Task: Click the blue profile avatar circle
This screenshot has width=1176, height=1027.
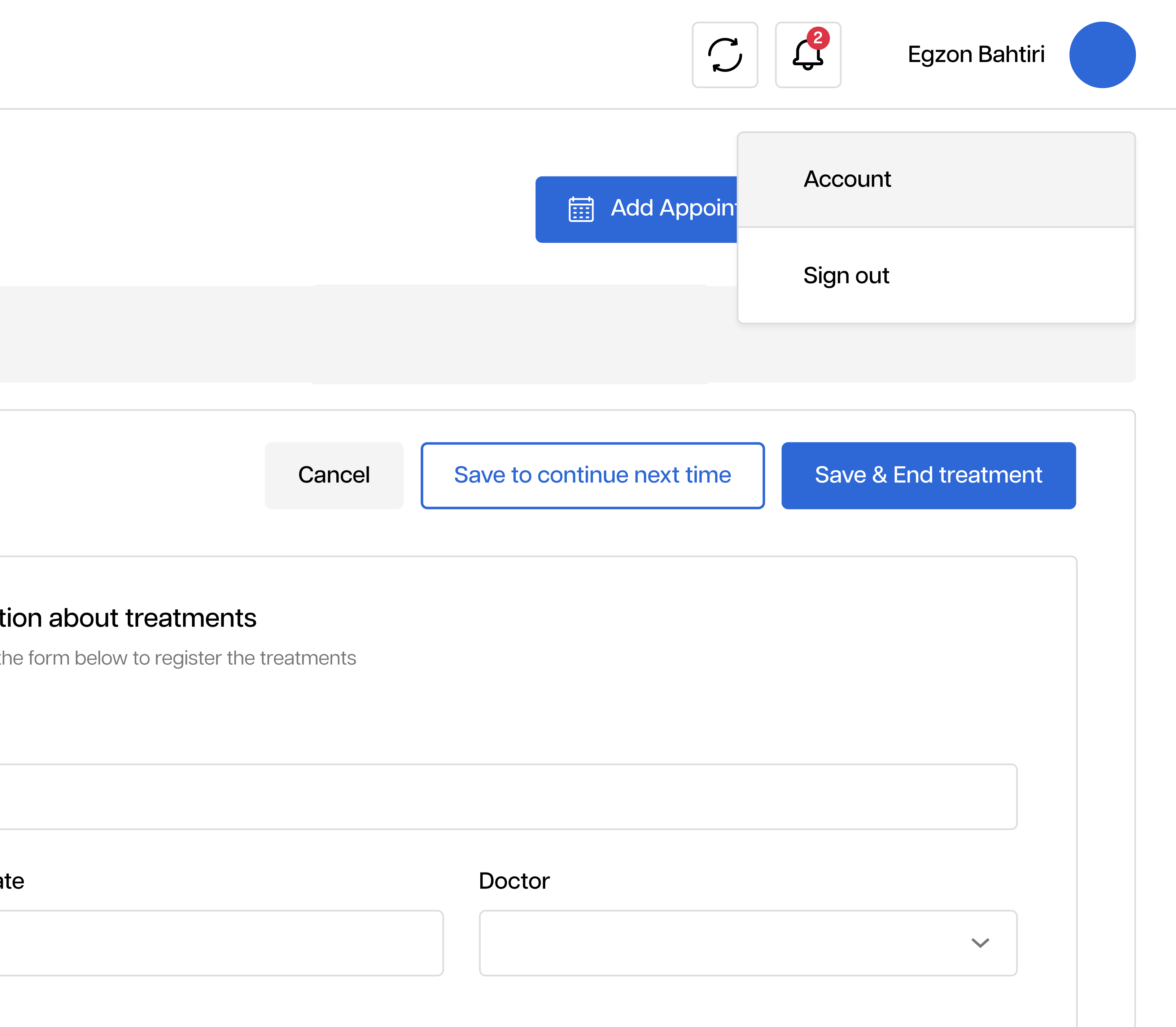Action: click(1102, 55)
